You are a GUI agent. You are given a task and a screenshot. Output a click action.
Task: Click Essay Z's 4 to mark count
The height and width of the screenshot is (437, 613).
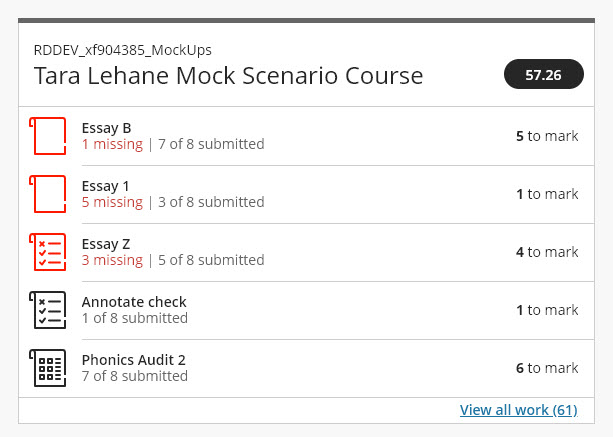tap(547, 252)
